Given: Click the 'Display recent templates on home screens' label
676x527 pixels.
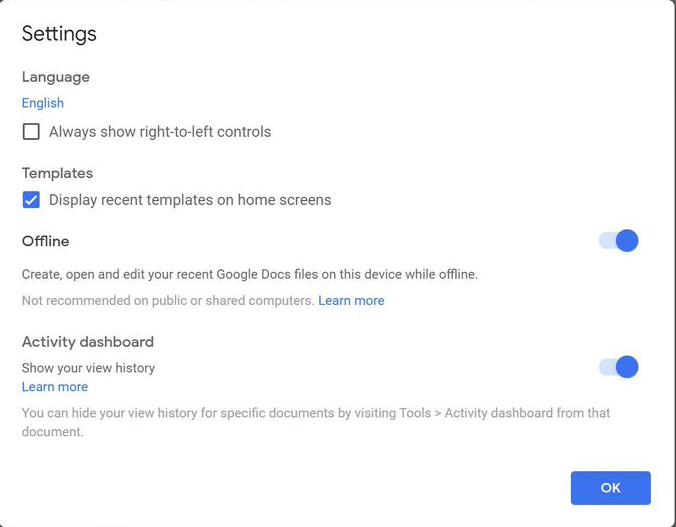Looking at the screenshot, I should point(190,200).
